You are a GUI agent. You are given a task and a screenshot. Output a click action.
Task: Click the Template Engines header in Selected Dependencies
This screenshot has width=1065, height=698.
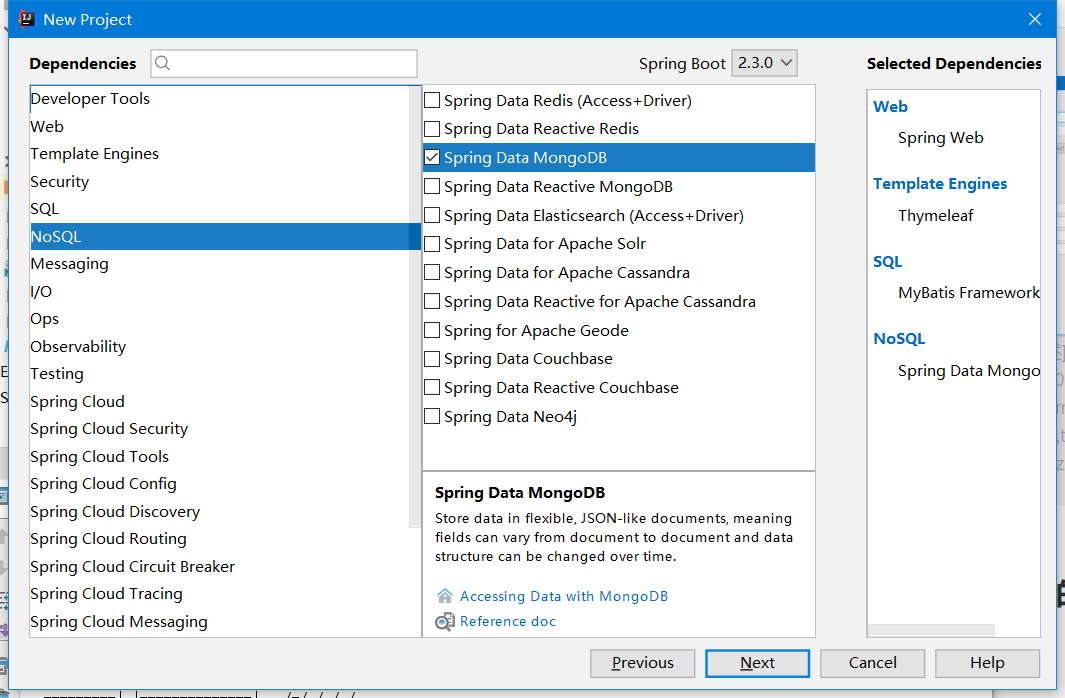tap(940, 184)
